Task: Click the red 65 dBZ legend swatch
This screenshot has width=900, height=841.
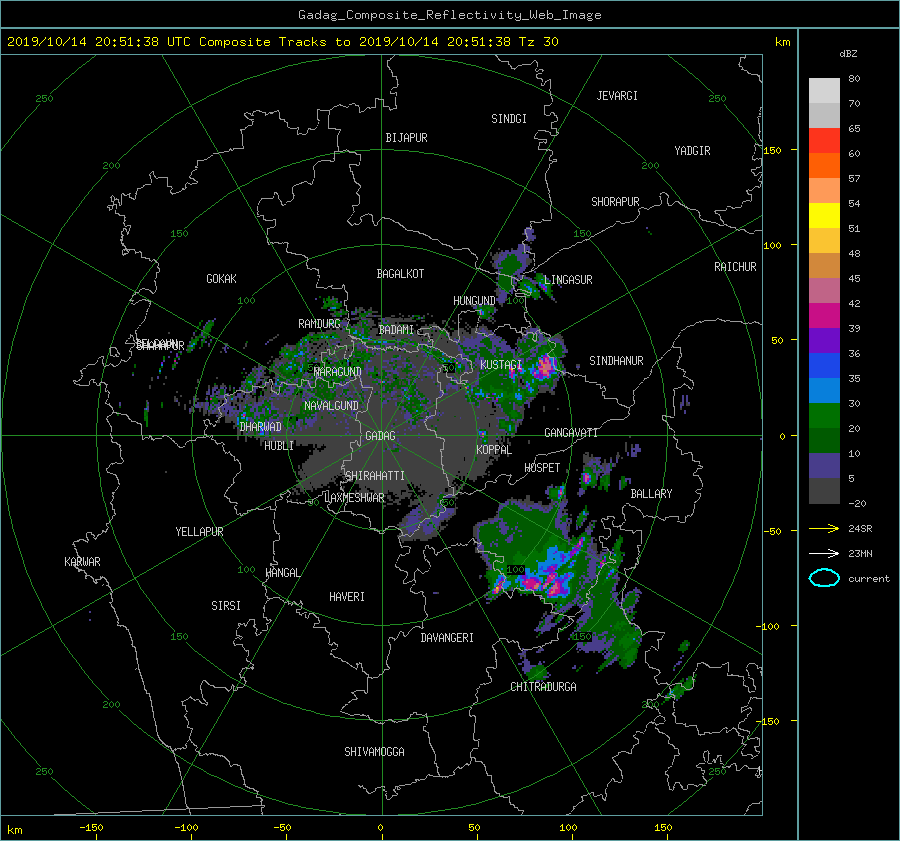Action: click(x=824, y=140)
